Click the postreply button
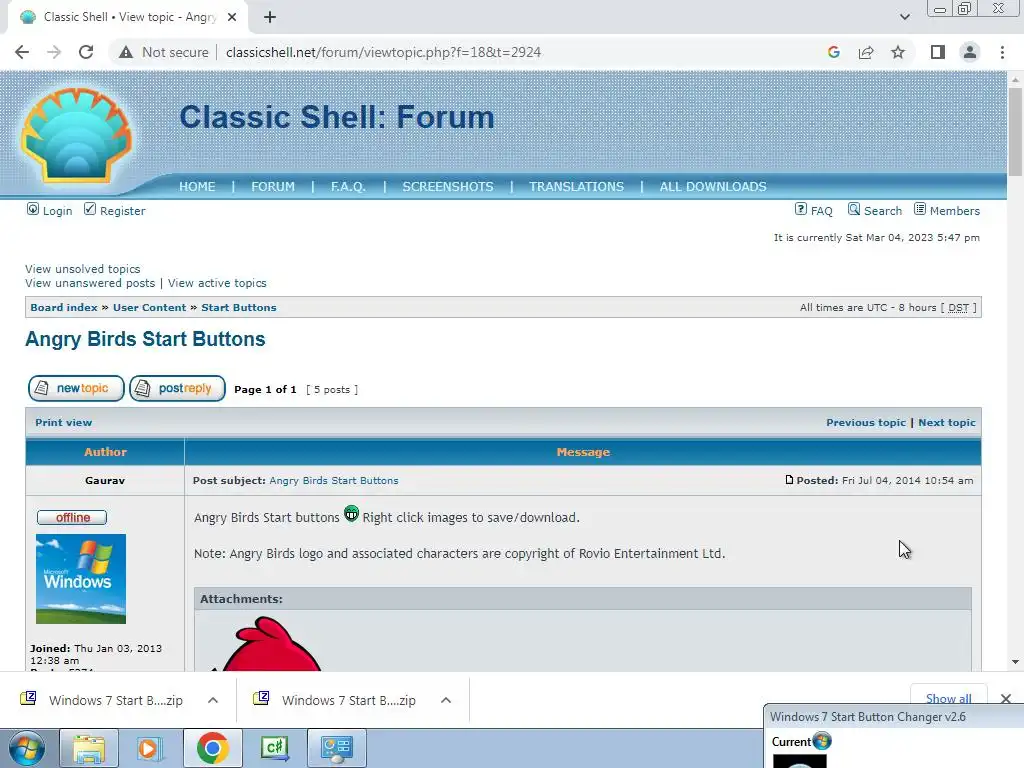The image size is (1024, 768). (178, 389)
